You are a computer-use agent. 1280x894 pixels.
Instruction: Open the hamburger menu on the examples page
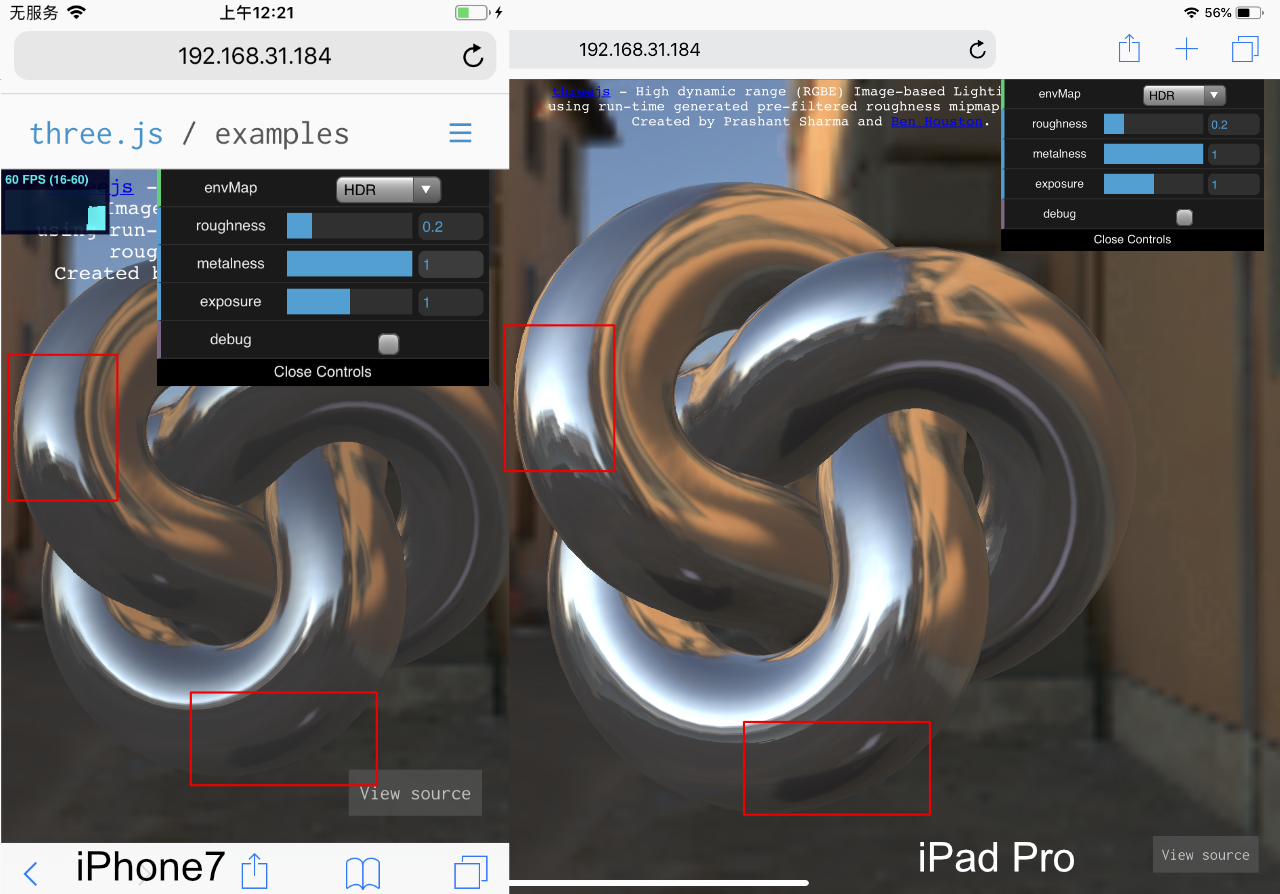(x=460, y=132)
